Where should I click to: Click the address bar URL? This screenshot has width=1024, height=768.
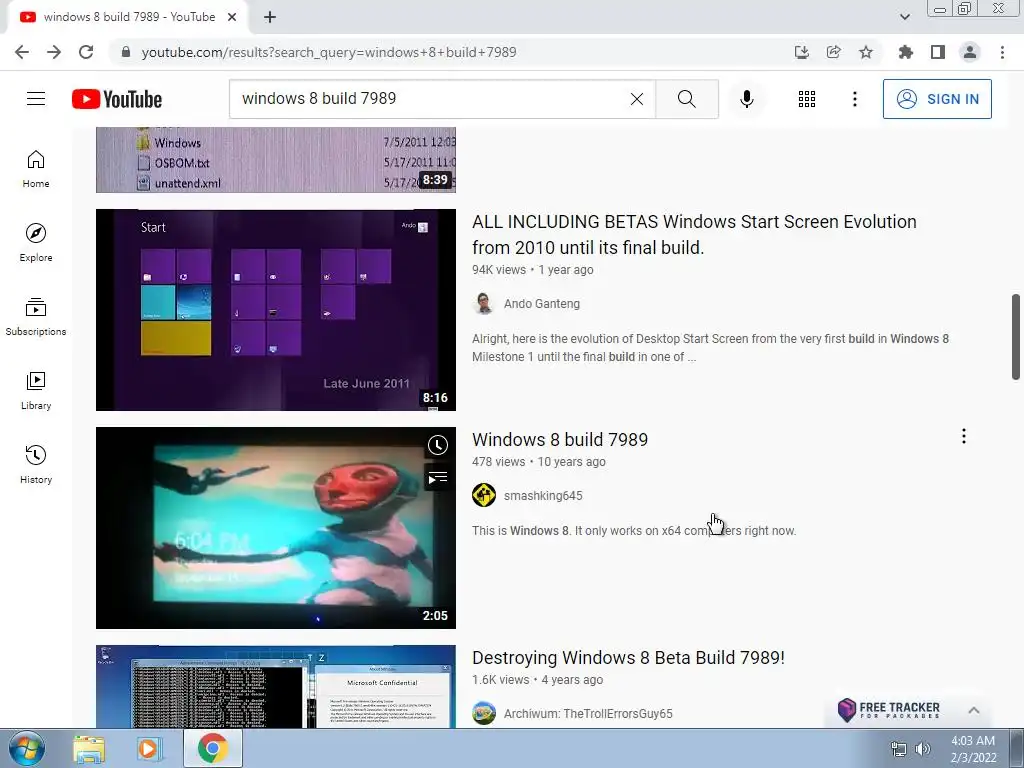coord(328,52)
